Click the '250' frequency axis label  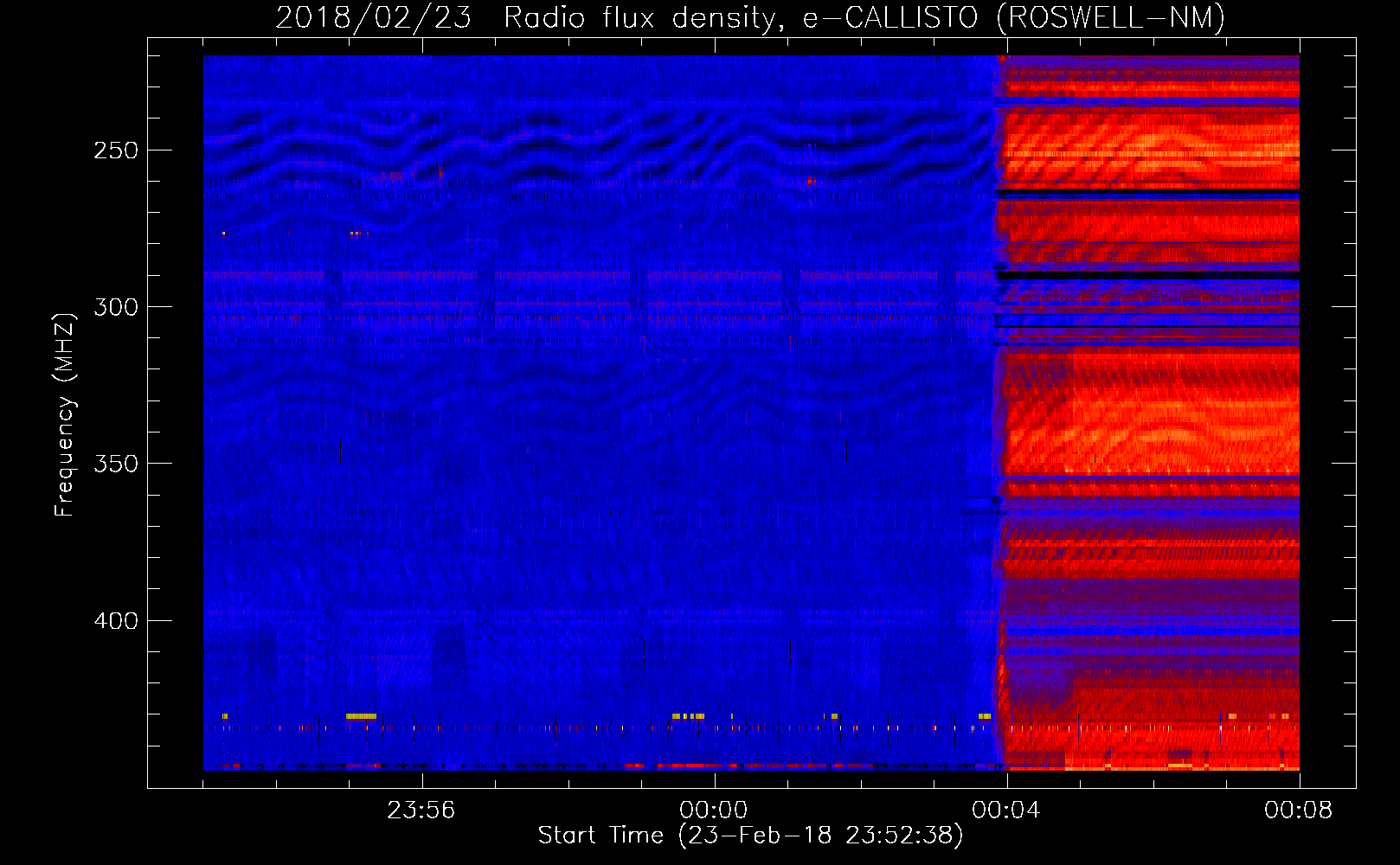point(116,151)
